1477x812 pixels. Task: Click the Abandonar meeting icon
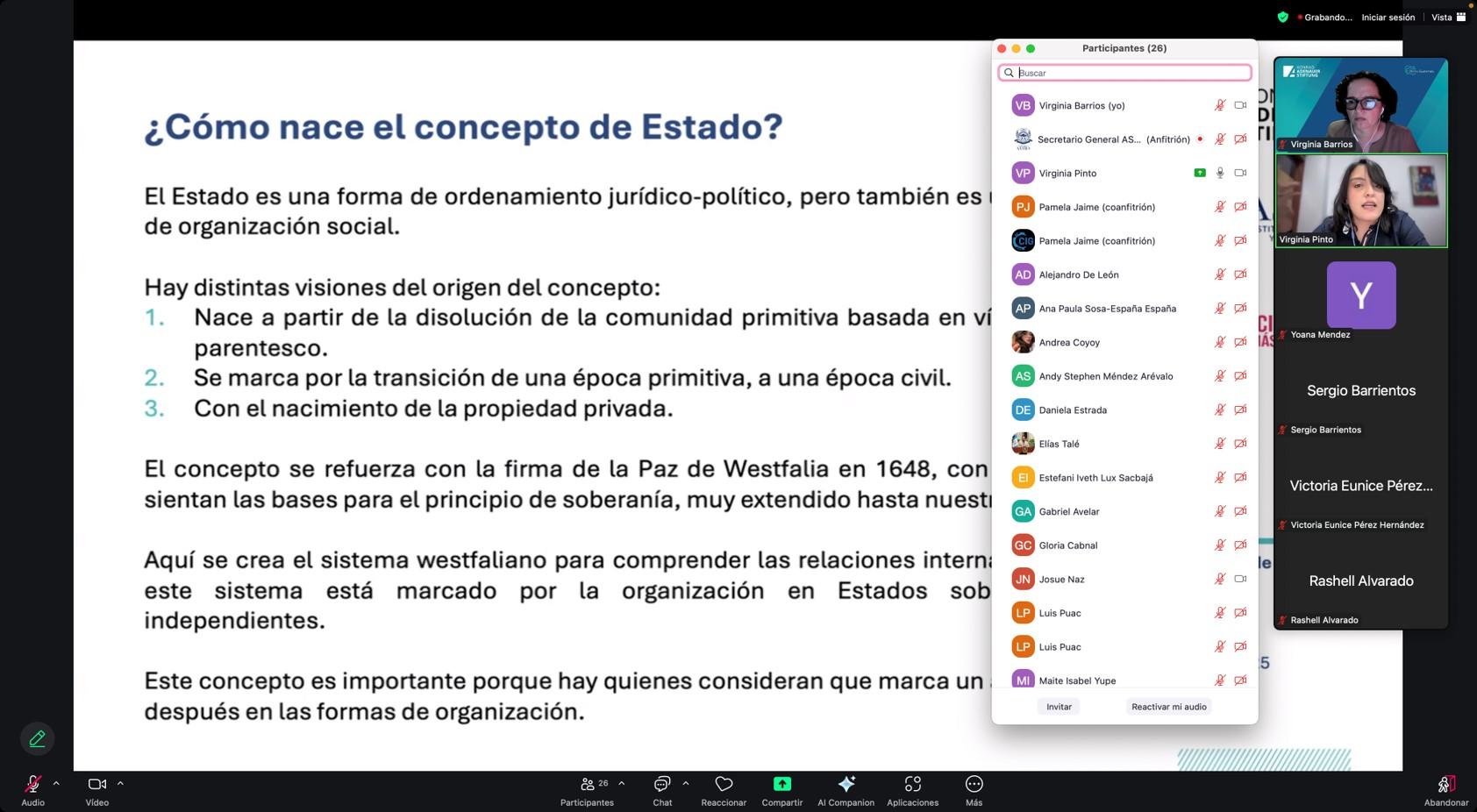[1445, 784]
